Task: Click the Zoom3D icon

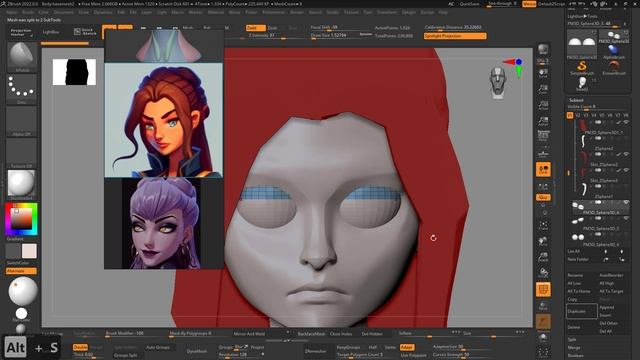Action: pos(543,257)
